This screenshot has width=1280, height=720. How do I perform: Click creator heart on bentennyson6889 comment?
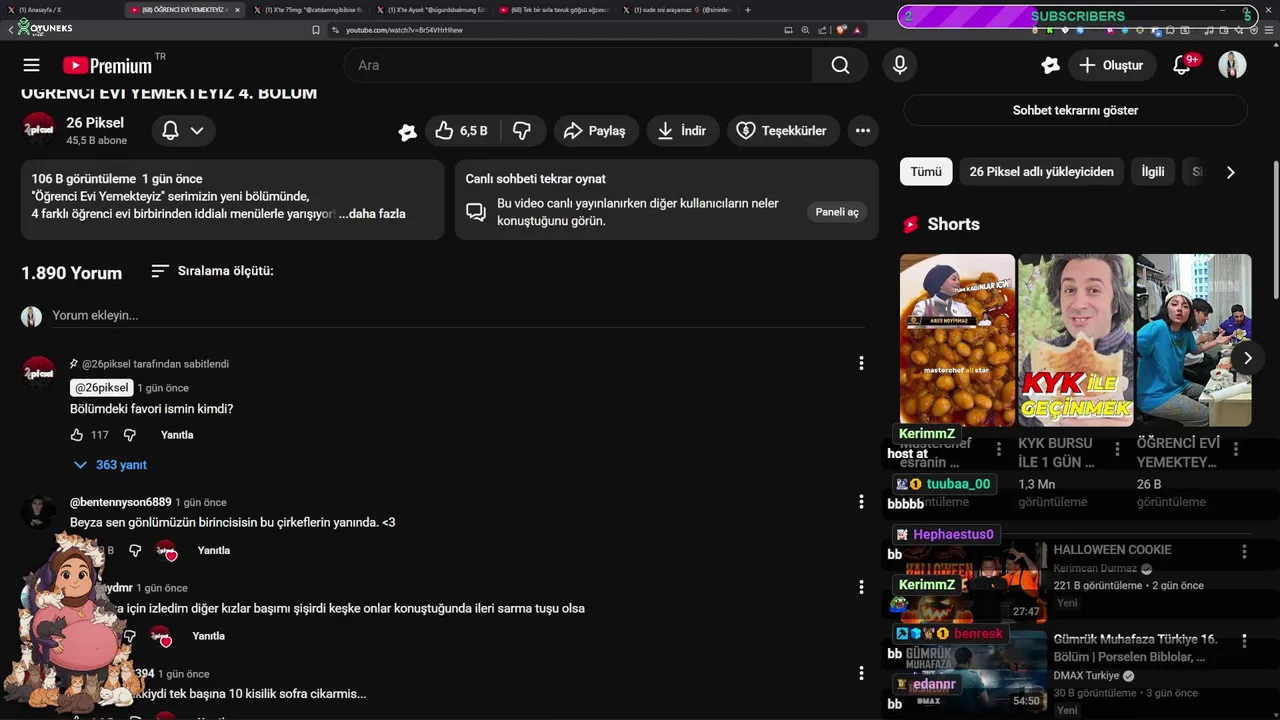point(166,551)
